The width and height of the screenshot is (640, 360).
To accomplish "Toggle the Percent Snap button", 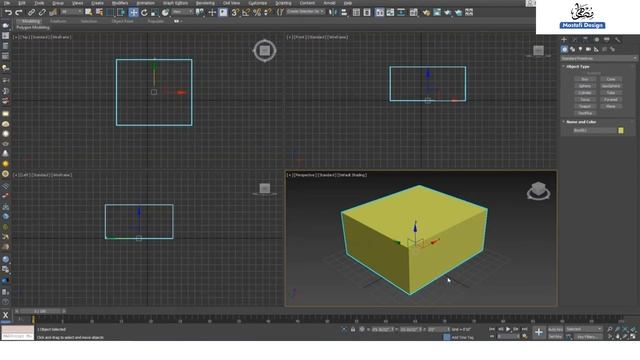I will pyautogui.click(x=257, y=13).
